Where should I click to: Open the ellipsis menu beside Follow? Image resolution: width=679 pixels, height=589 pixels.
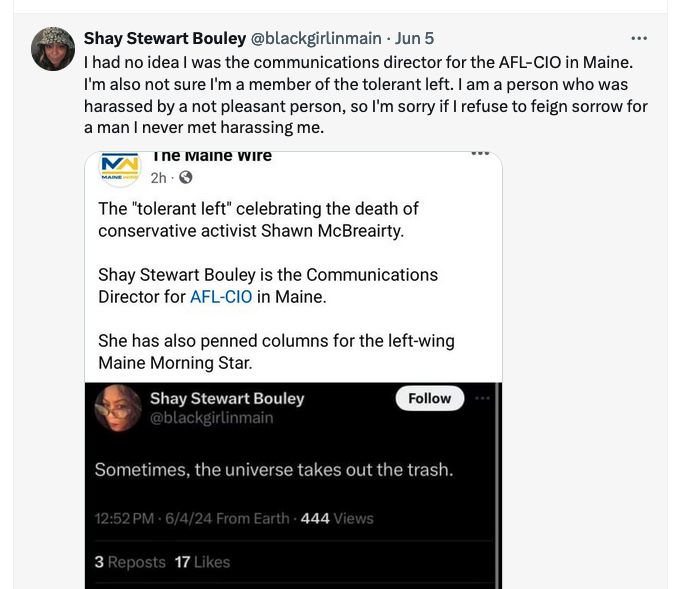pos(483,398)
